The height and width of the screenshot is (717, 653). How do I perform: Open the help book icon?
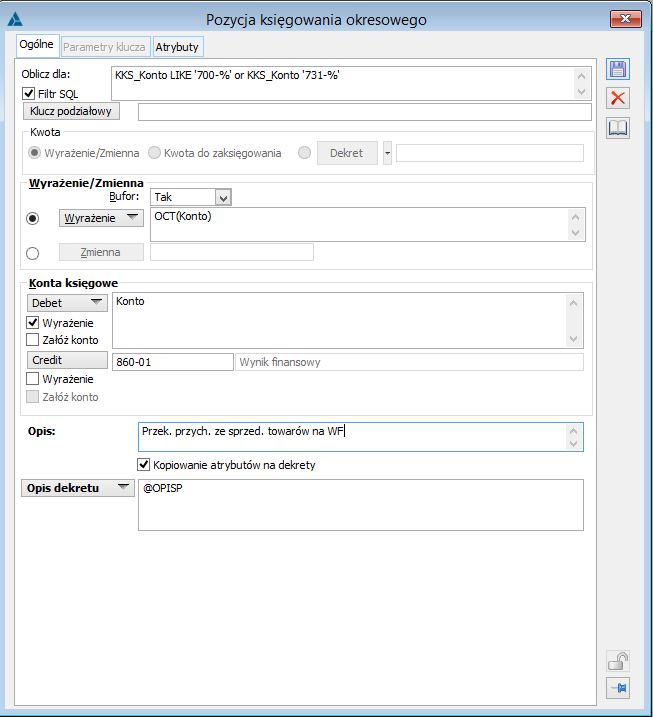pos(618,128)
